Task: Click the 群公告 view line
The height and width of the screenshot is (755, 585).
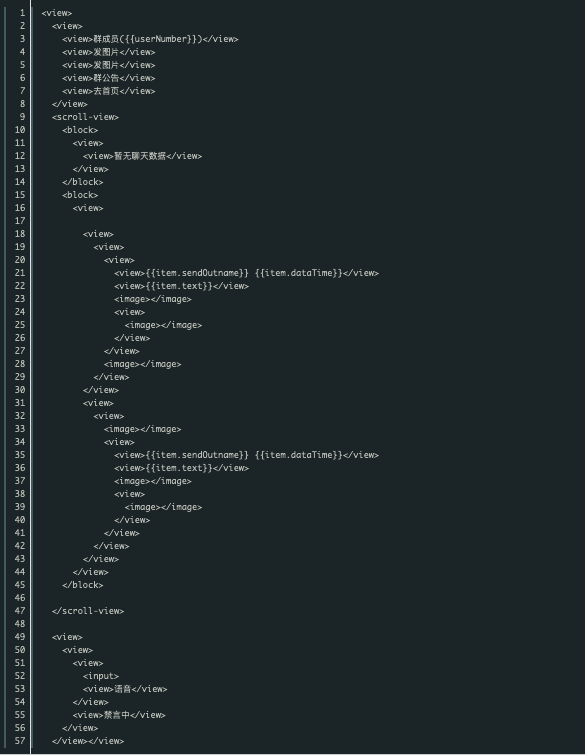Action: click(x=109, y=78)
